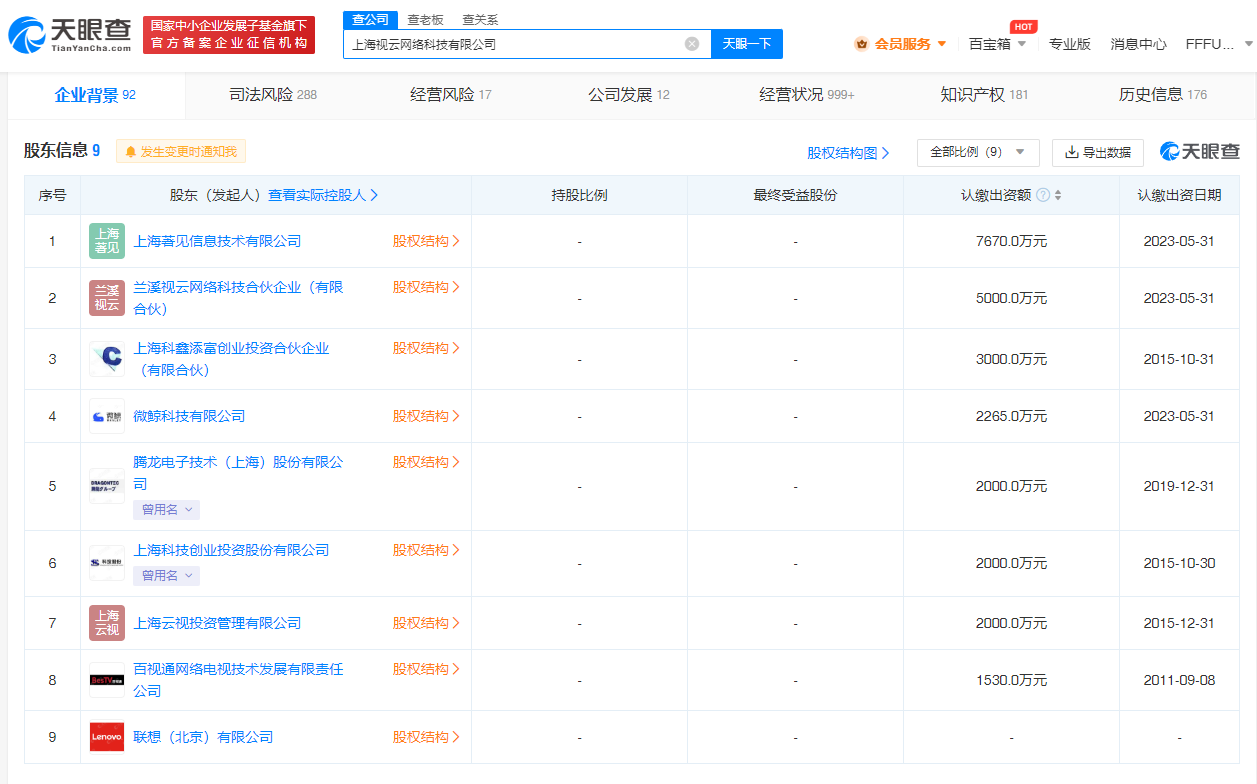Screen dimensions: 1257x784
Task: Click the bell notification icon 发生变更时通知我
Action: (x=130, y=152)
